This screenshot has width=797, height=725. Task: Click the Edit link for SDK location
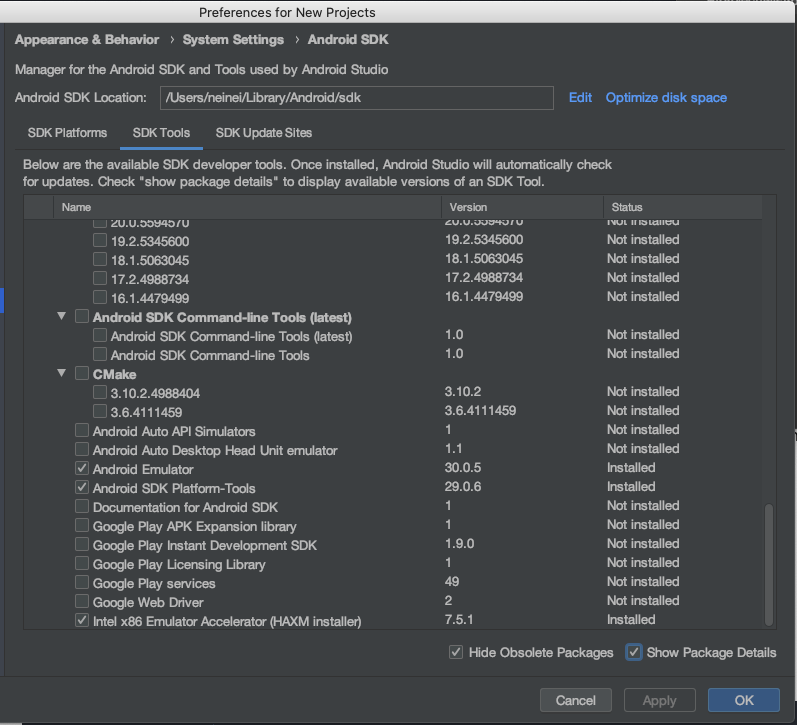point(580,98)
